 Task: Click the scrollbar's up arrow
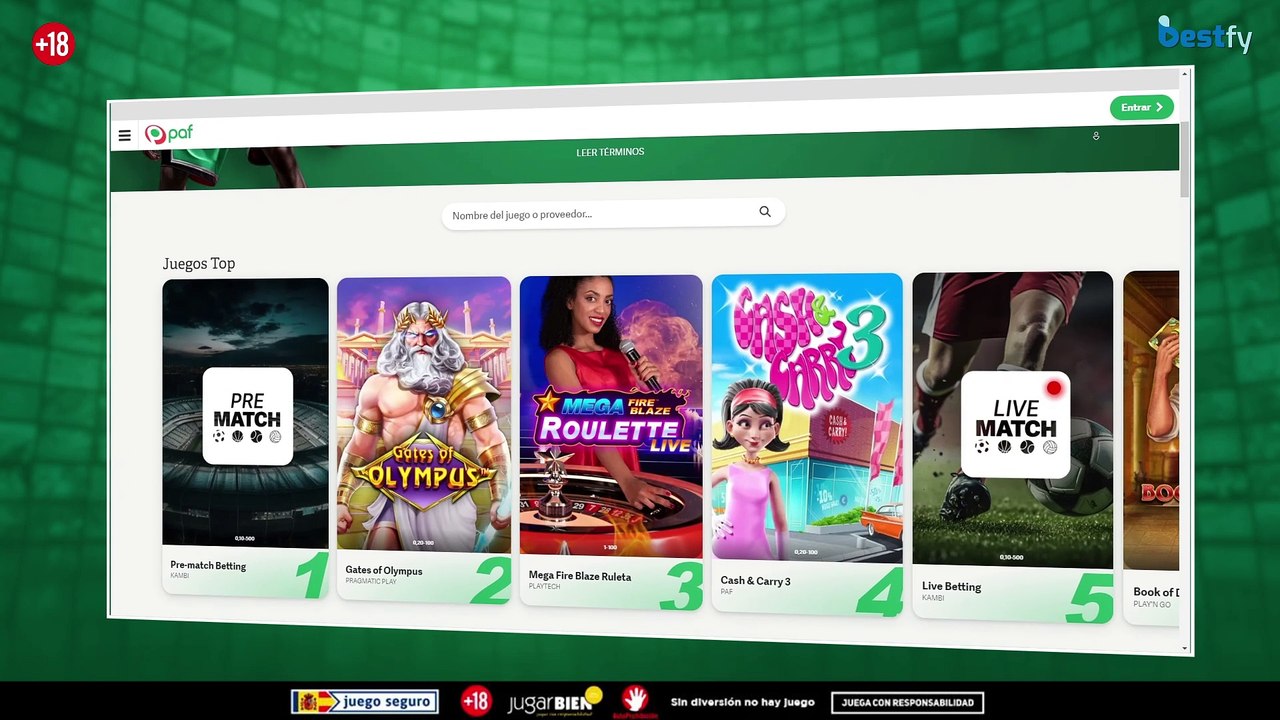pyautogui.click(x=1186, y=74)
